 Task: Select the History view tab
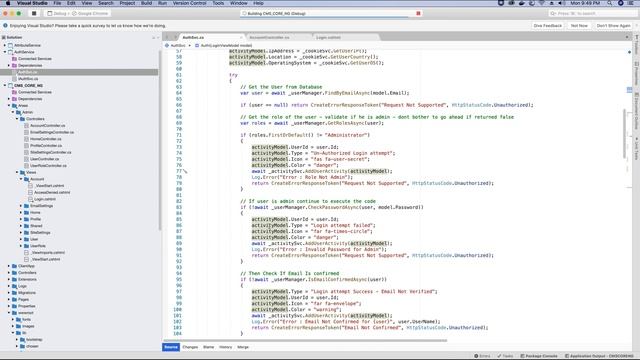click(x=226, y=347)
